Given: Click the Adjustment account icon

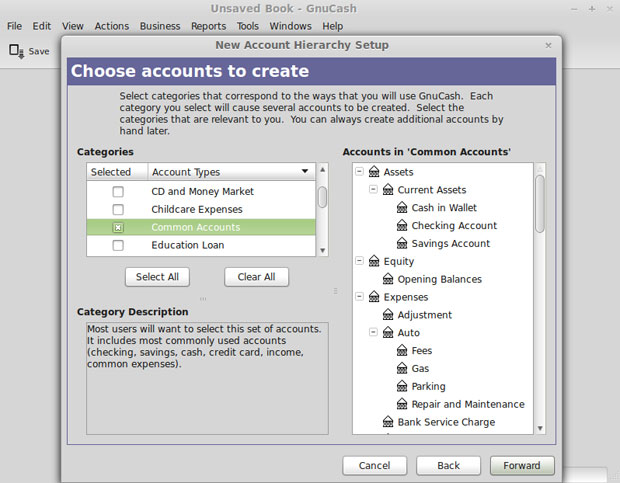Looking at the screenshot, I should (x=388, y=315).
